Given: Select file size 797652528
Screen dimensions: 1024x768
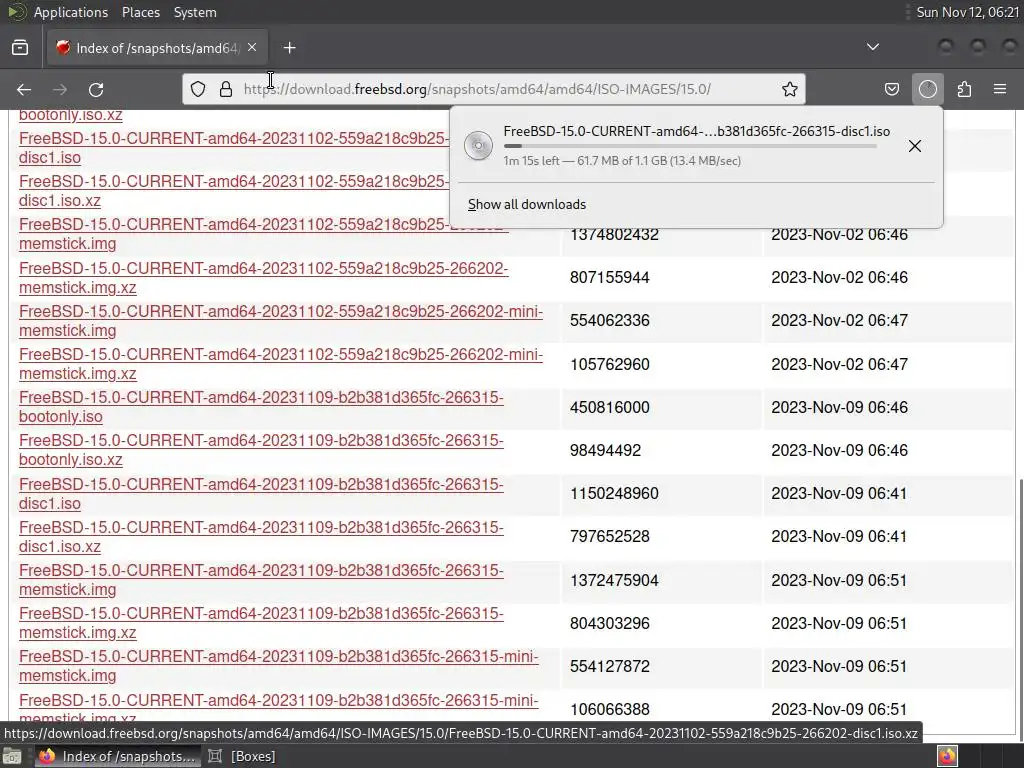Looking at the screenshot, I should click(x=609, y=537).
